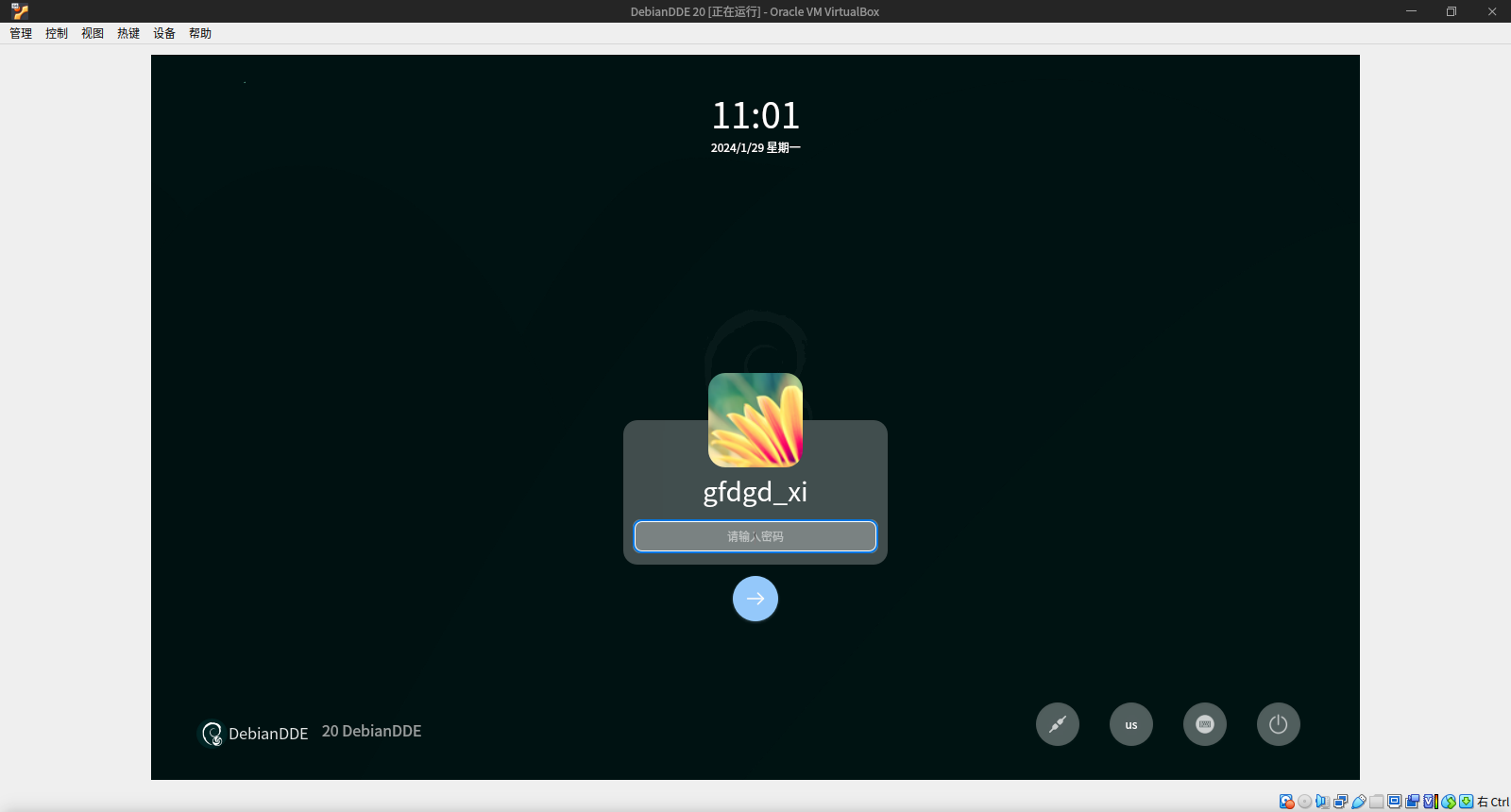The width and height of the screenshot is (1511, 812).
Task: Click the VirtualBox app icon in title bar
Action: [x=20, y=11]
